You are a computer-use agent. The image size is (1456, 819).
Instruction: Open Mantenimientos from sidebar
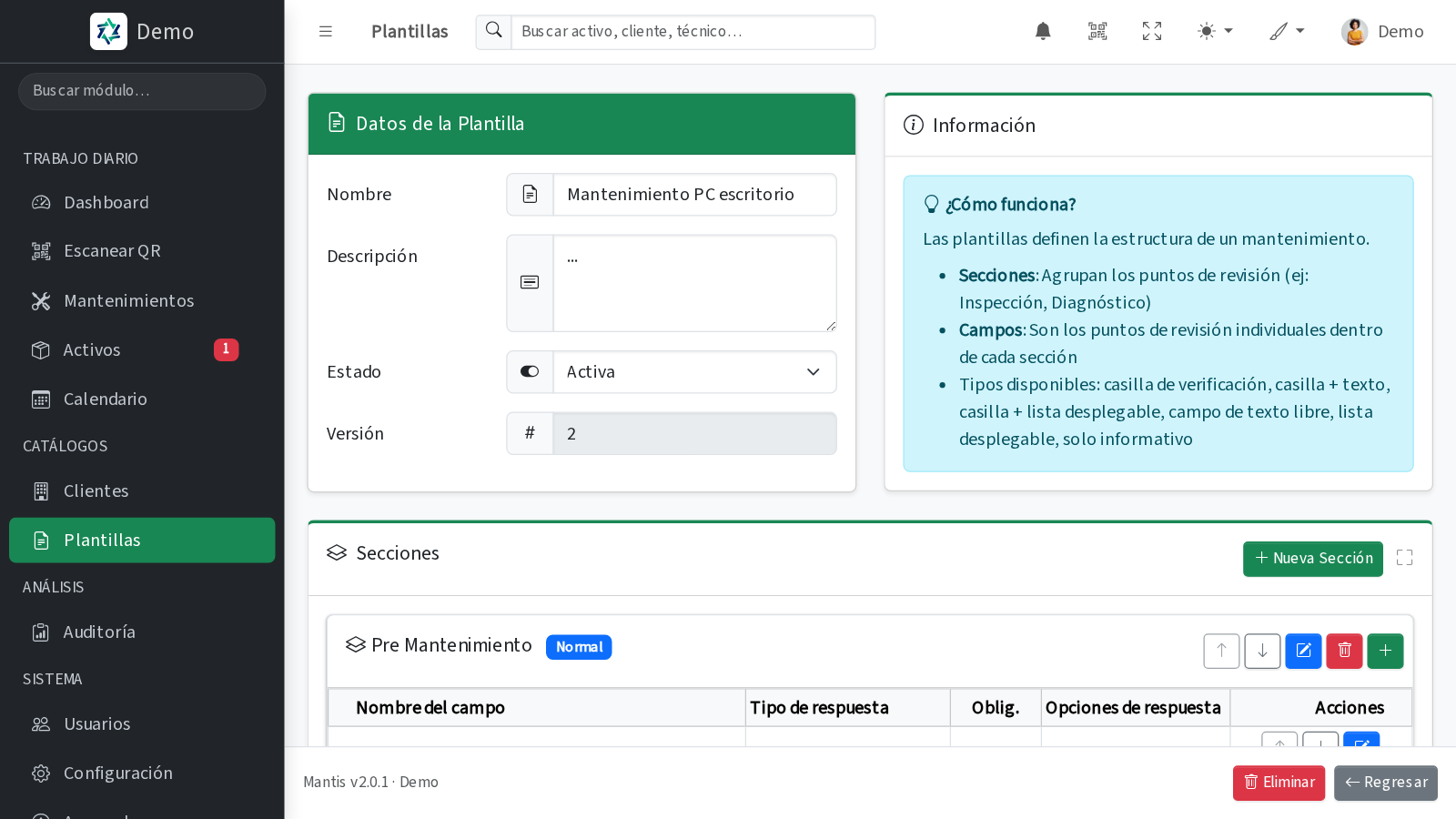click(142, 300)
